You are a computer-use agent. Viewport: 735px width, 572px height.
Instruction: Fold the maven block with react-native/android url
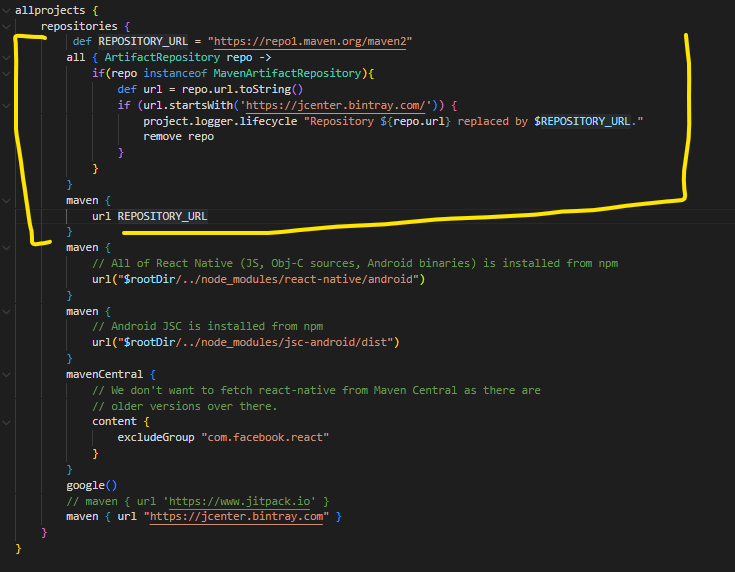pyautogui.click(x=6, y=248)
